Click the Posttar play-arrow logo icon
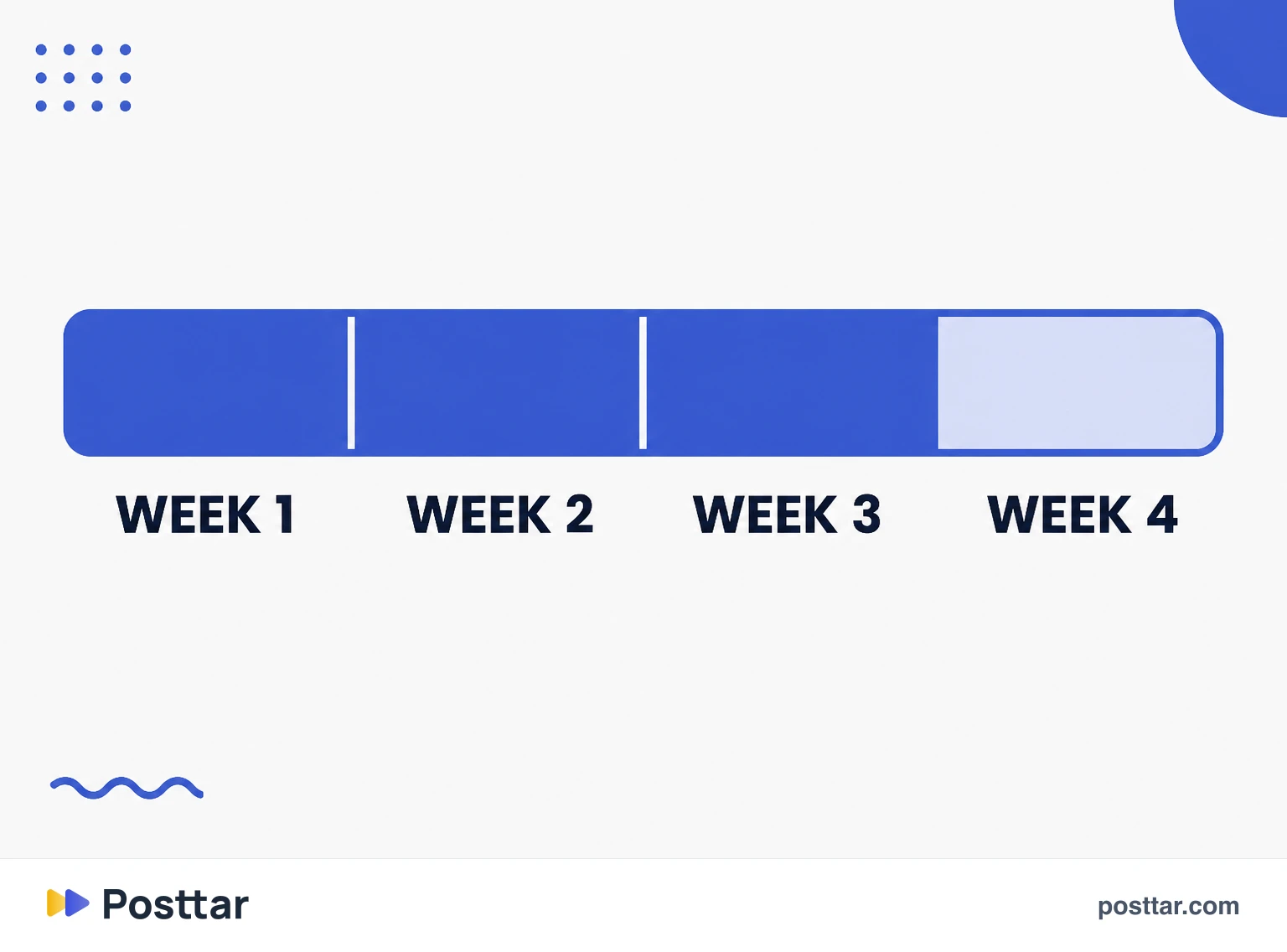1287x952 pixels. coord(68,903)
